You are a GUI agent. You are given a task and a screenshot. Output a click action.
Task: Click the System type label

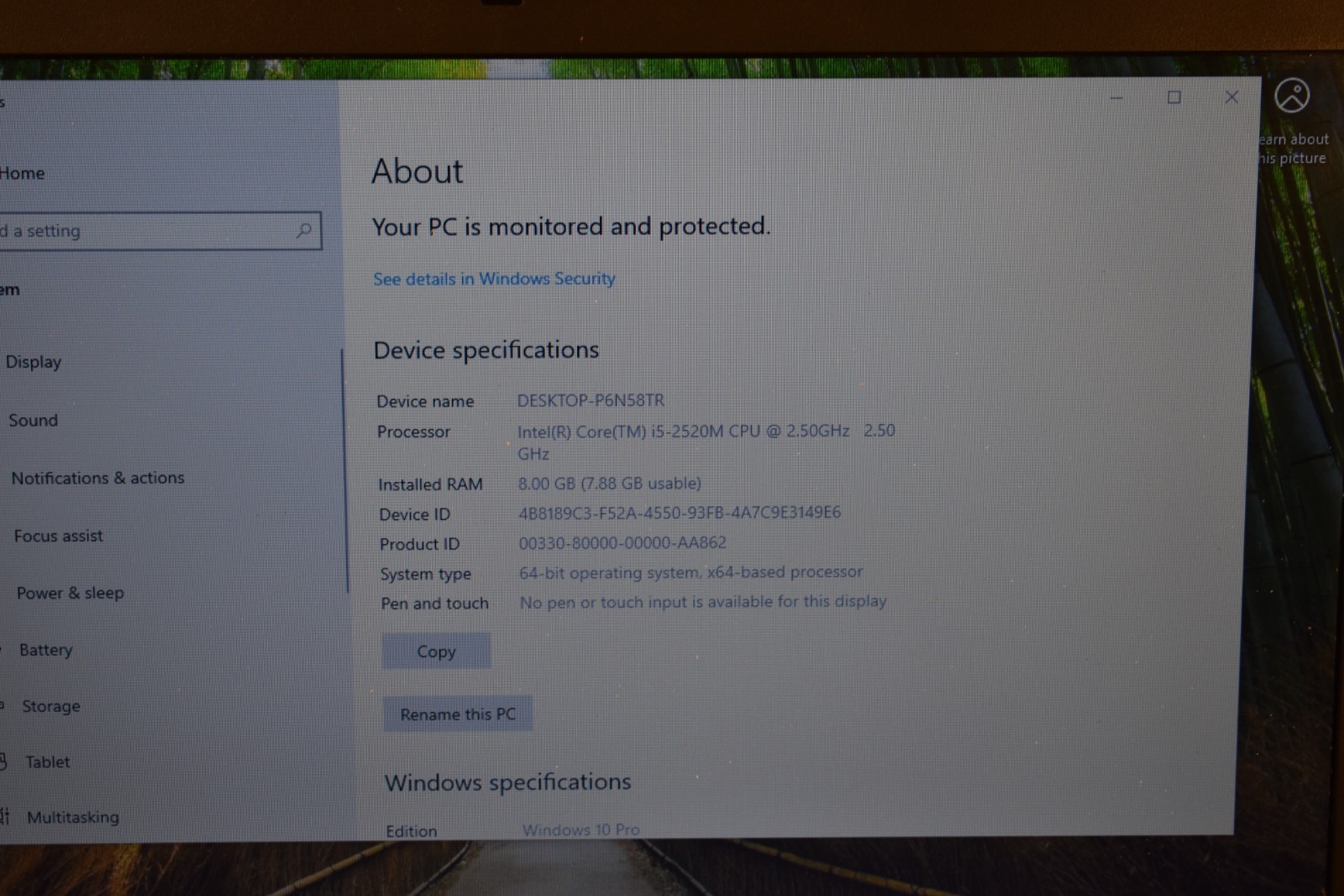point(425,574)
